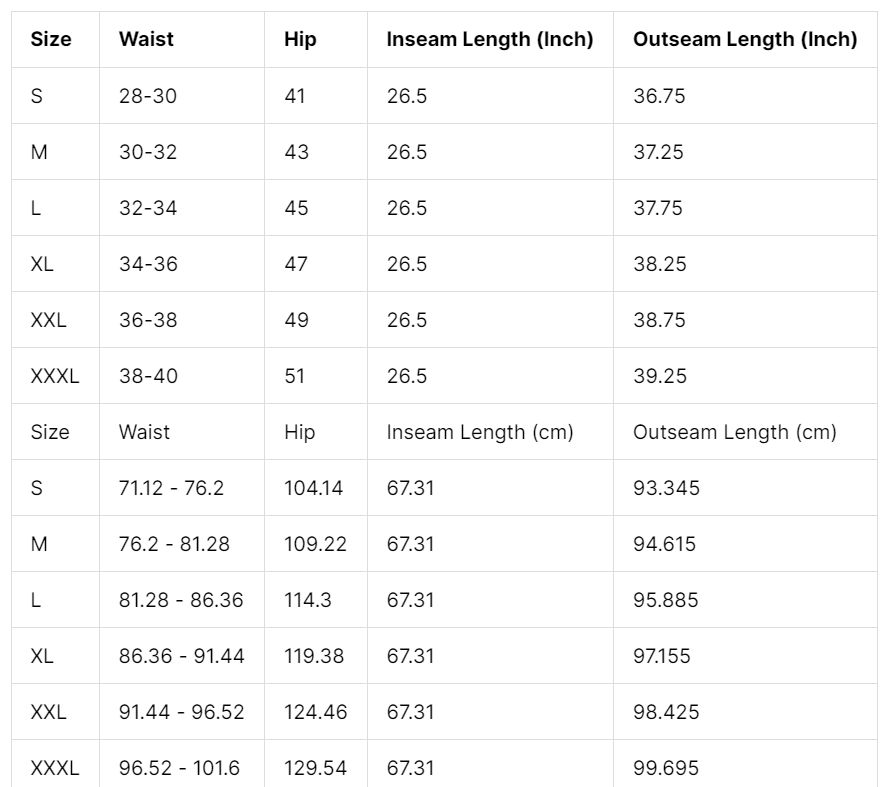
Task: Select the XXXL row in inches section
Action: coord(444,376)
